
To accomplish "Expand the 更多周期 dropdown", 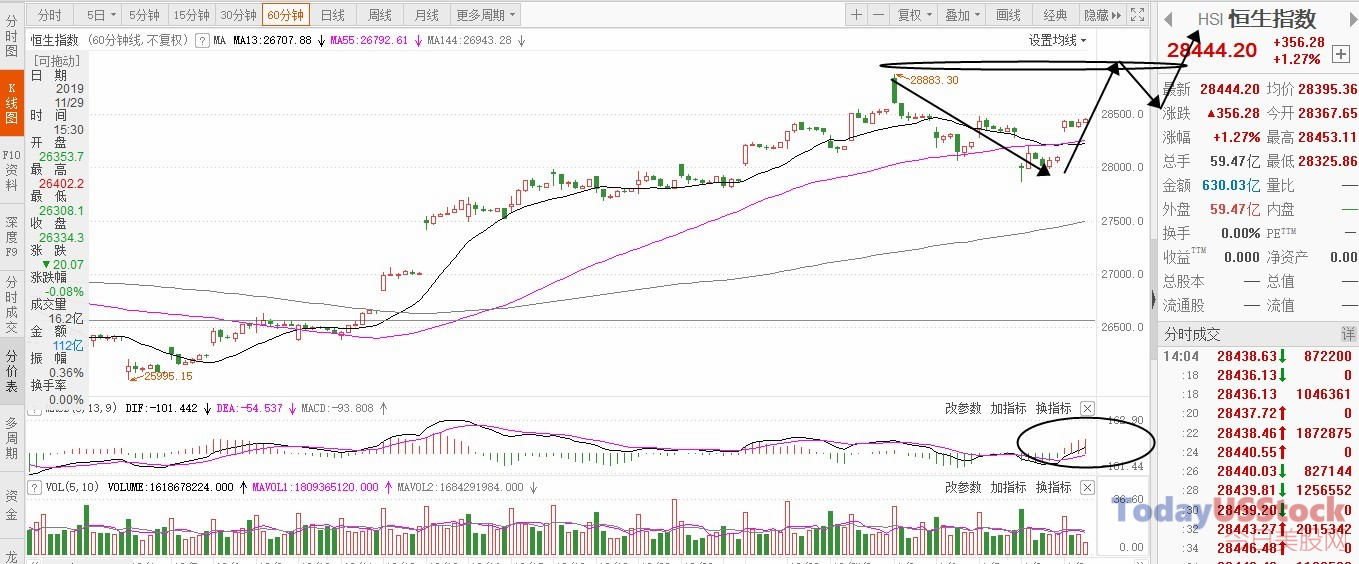I will 486,15.
